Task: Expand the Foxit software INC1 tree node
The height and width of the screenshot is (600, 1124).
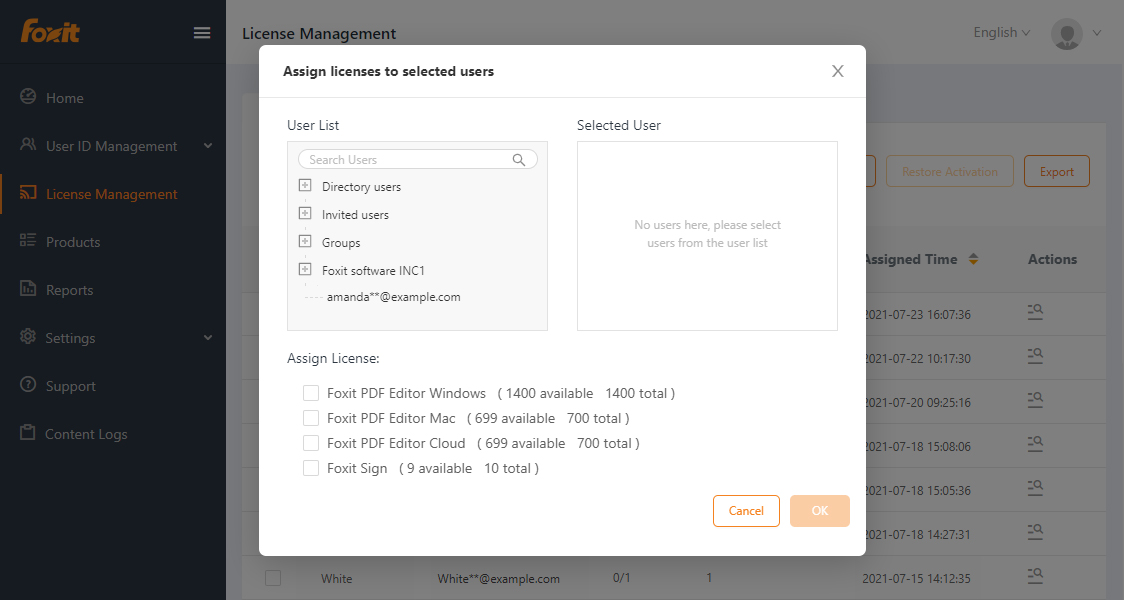Action: tap(305, 270)
